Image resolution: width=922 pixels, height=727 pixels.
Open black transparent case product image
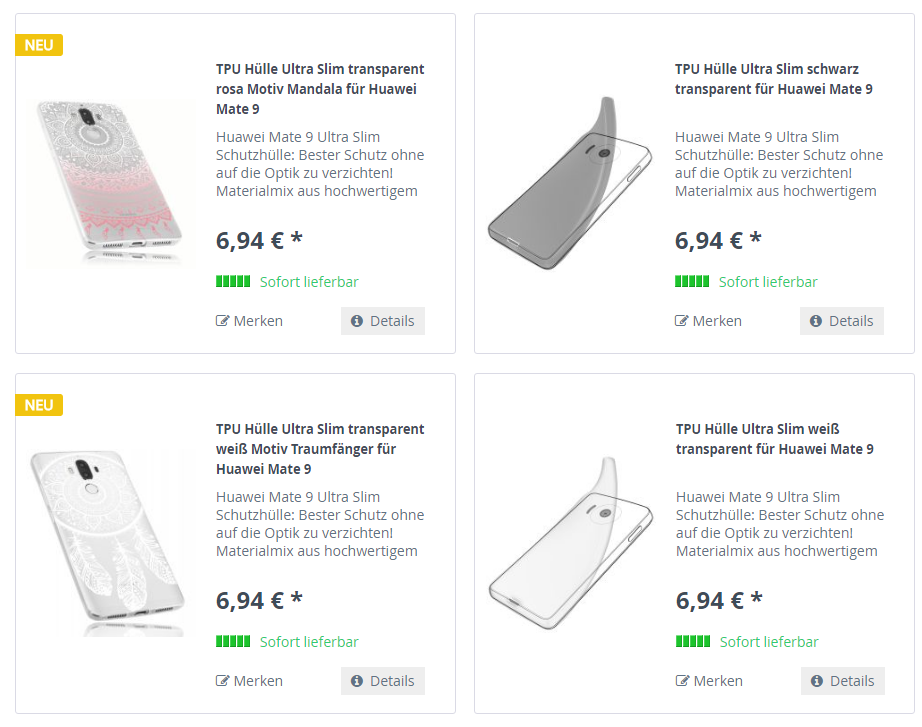569,180
